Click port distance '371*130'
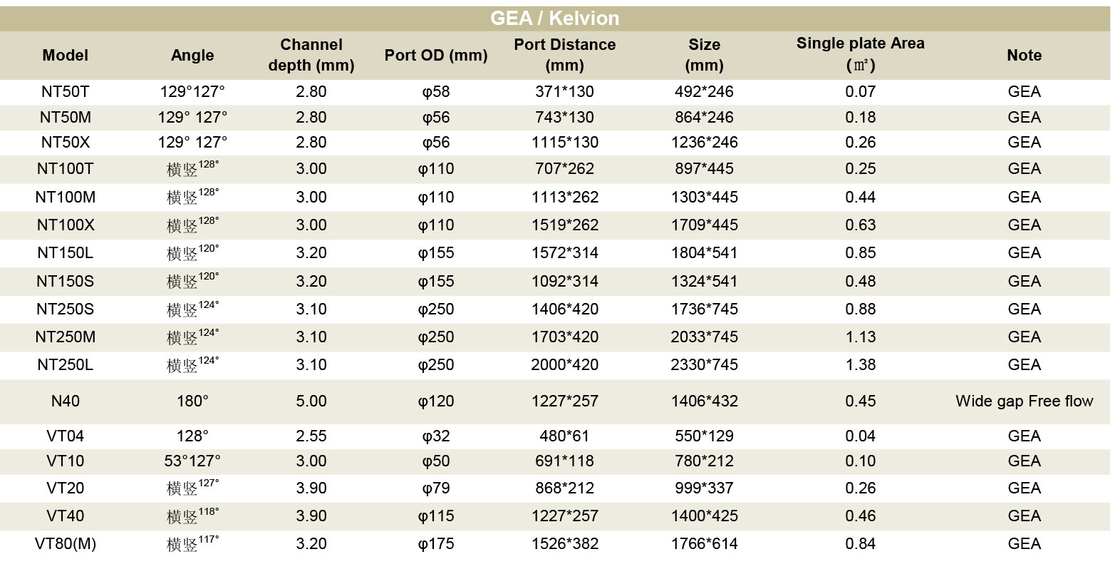The width and height of the screenshot is (1120, 584). tap(564, 91)
